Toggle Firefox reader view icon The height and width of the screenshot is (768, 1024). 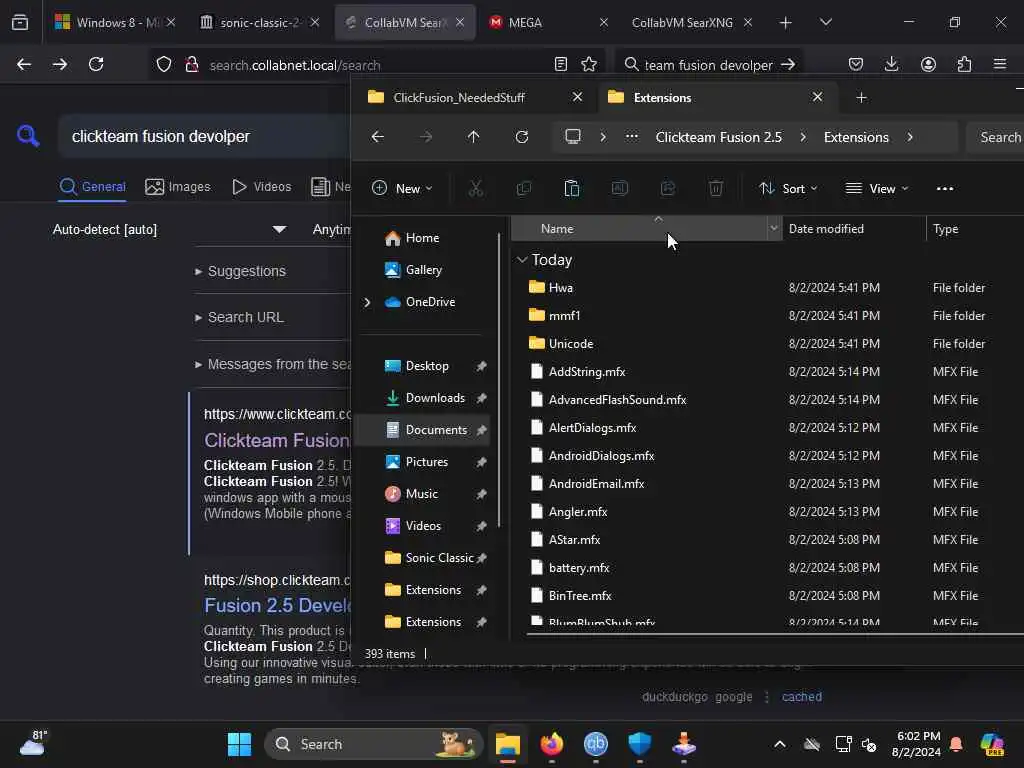point(560,64)
